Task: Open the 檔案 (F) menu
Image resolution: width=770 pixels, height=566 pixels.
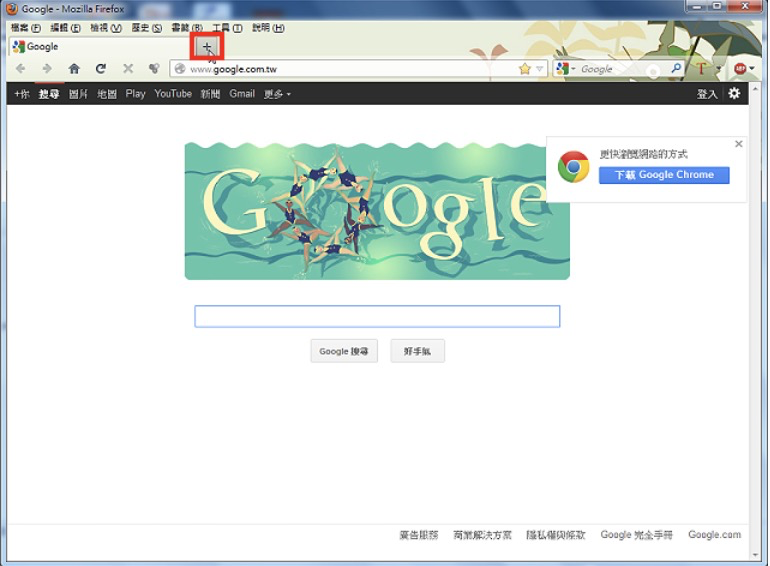Action: click(x=26, y=28)
